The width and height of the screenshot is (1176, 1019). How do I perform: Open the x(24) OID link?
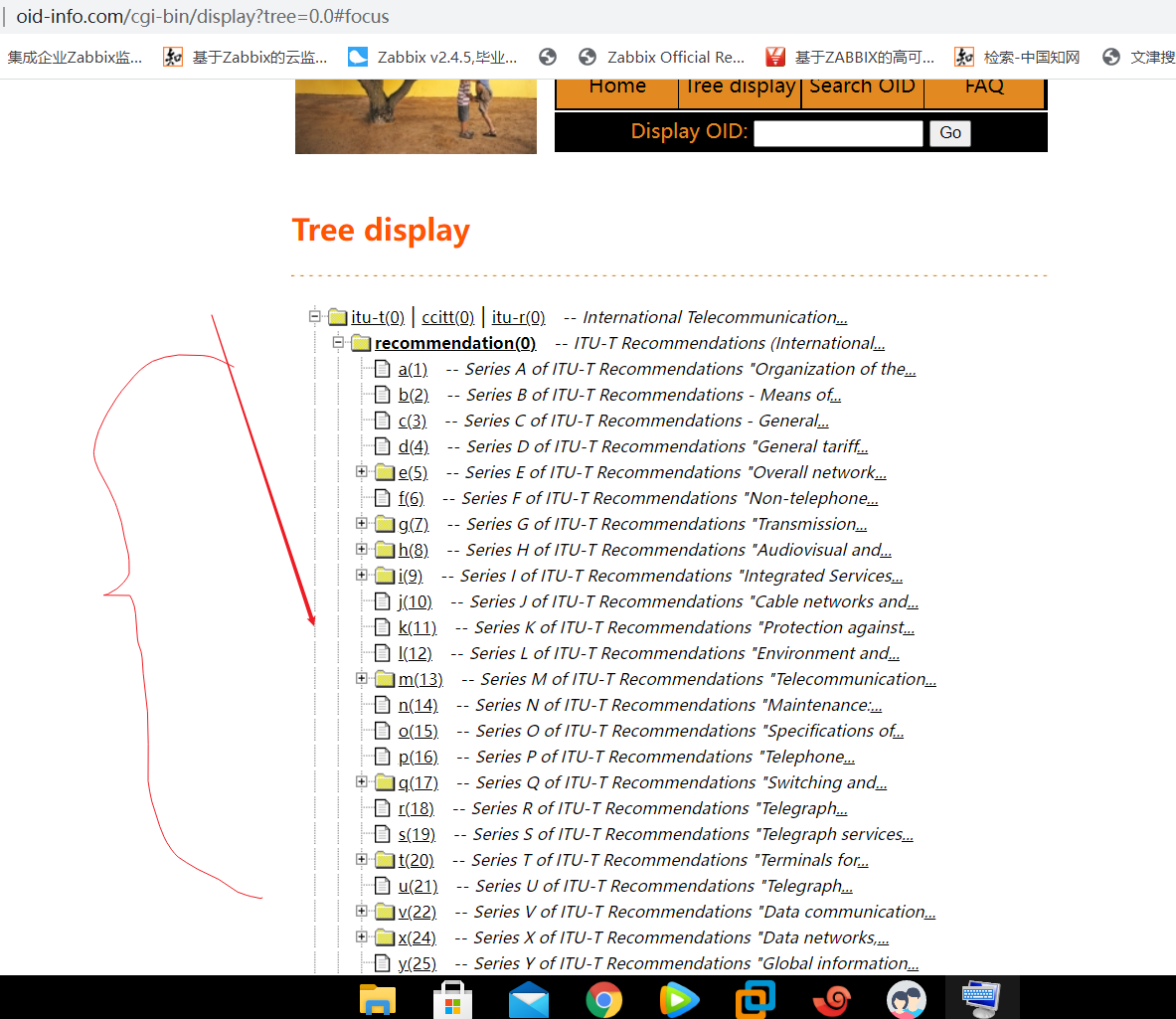(417, 937)
